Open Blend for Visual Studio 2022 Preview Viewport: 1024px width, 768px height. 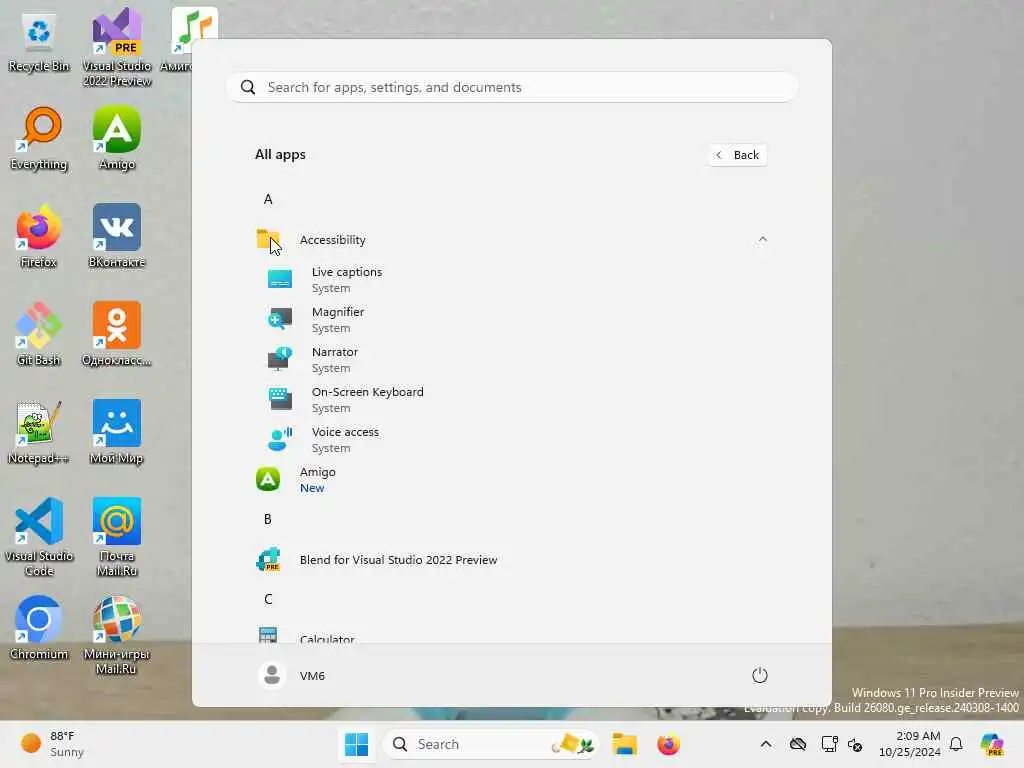click(512, 560)
